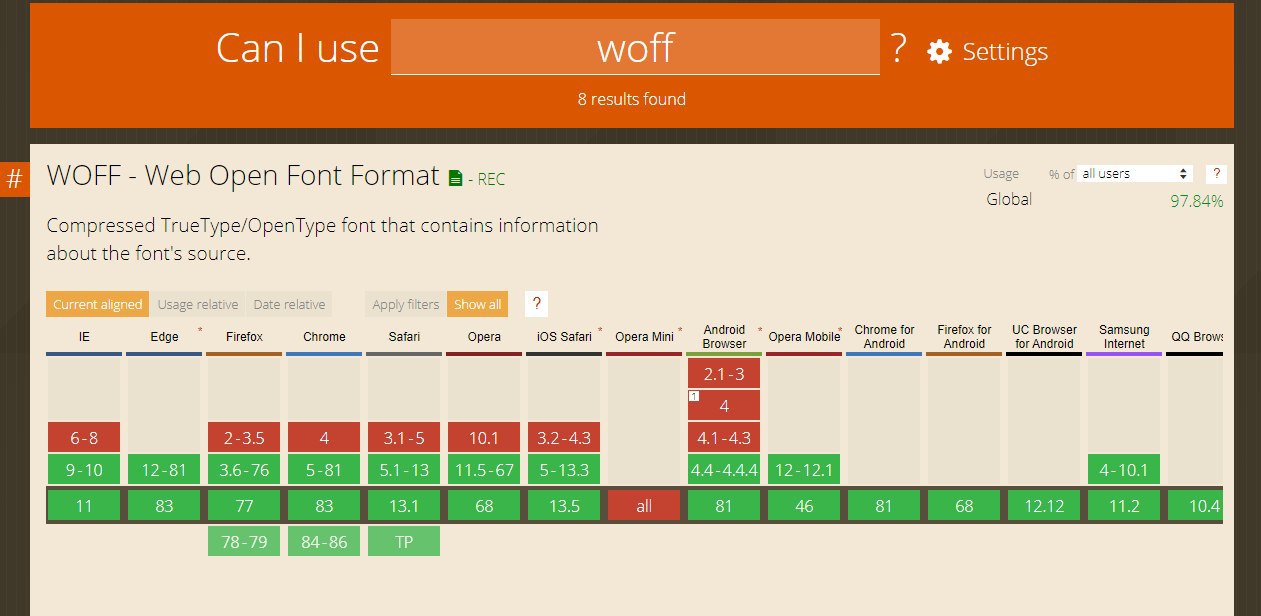Click the iOS Safari column header
The height and width of the screenshot is (616, 1261).
click(x=564, y=338)
